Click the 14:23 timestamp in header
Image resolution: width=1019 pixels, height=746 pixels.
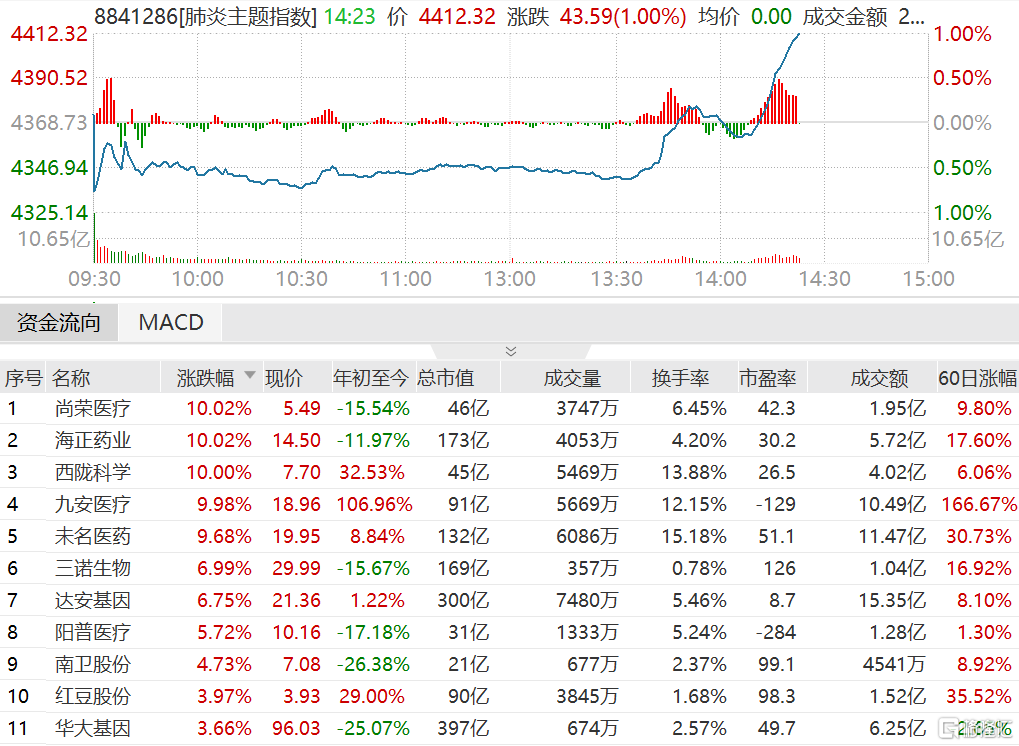coord(350,16)
